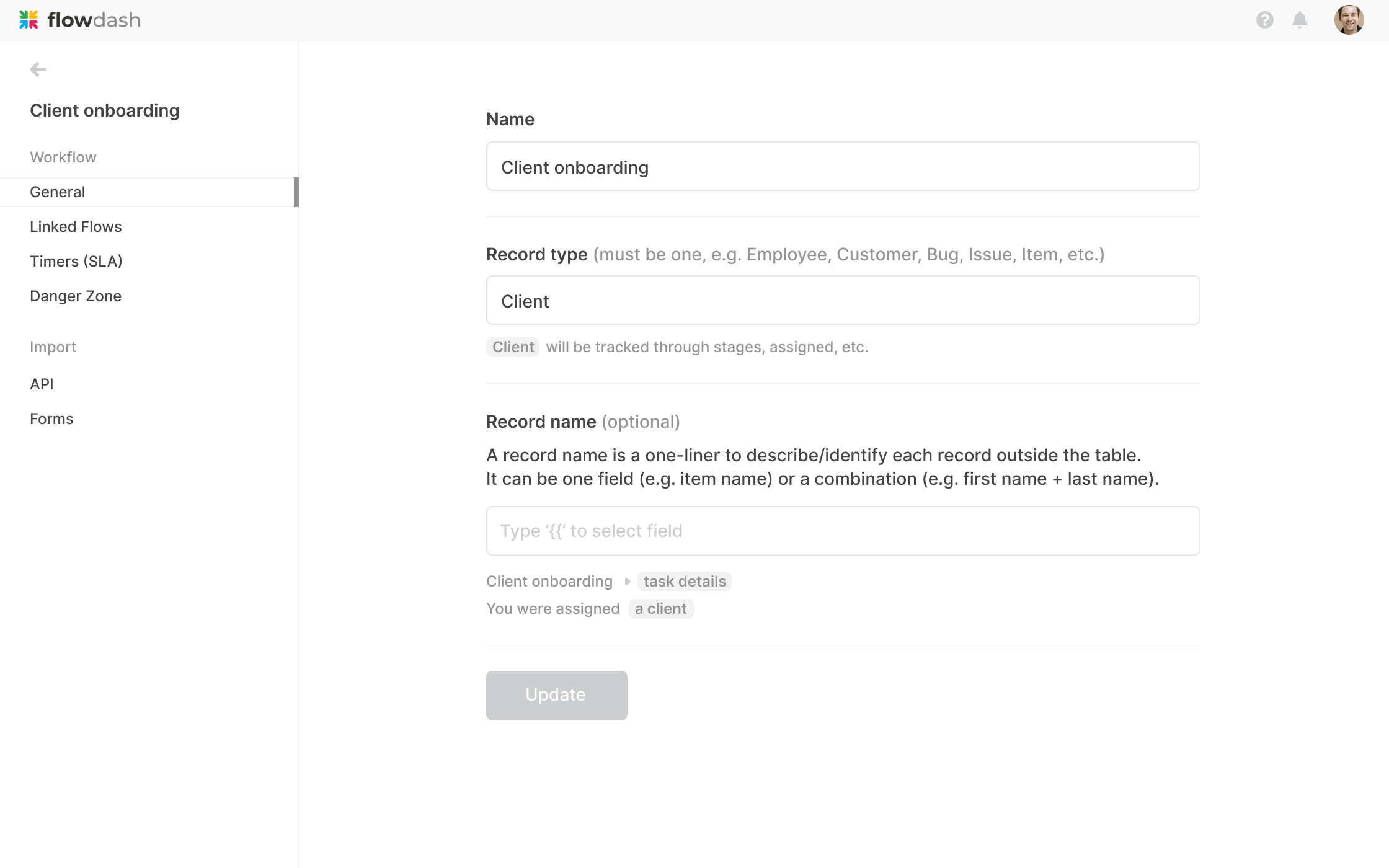Click the back arrow icon
The image size is (1389, 868).
click(38, 69)
